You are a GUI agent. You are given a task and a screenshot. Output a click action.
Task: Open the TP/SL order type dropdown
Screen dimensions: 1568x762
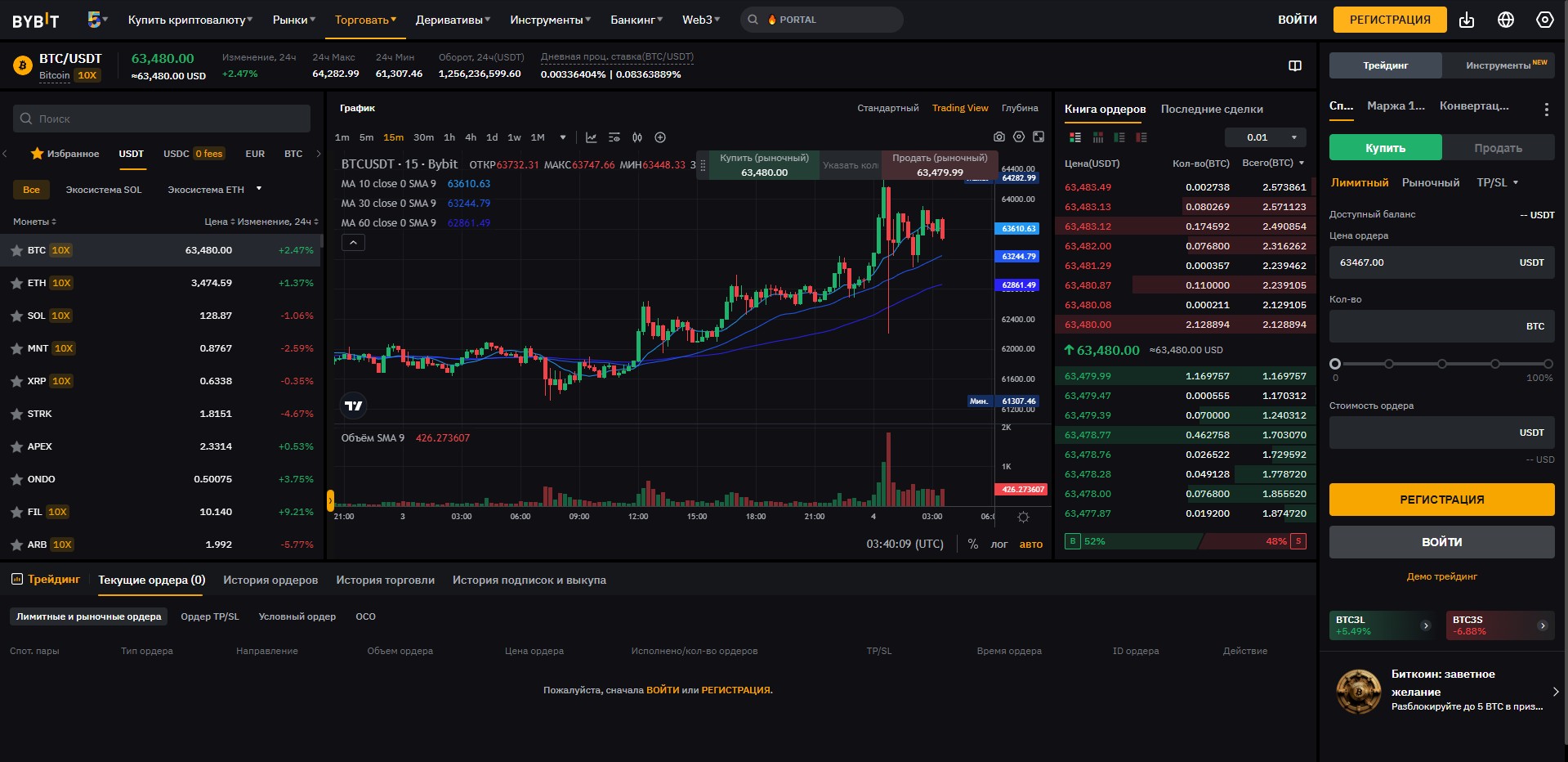pyautogui.click(x=1497, y=182)
